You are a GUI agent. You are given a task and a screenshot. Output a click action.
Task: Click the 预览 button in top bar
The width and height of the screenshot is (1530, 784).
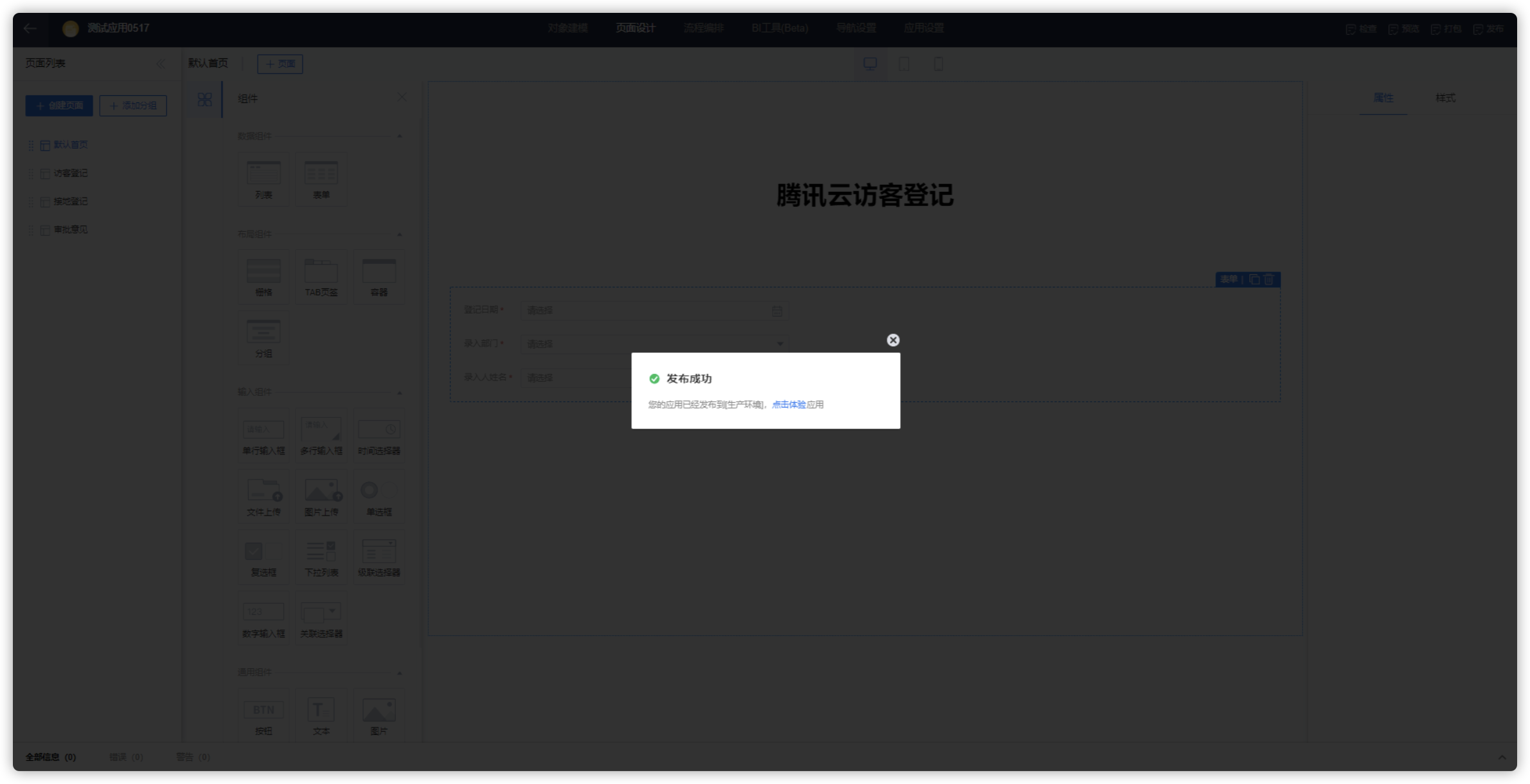pyautogui.click(x=1403, y=29)
